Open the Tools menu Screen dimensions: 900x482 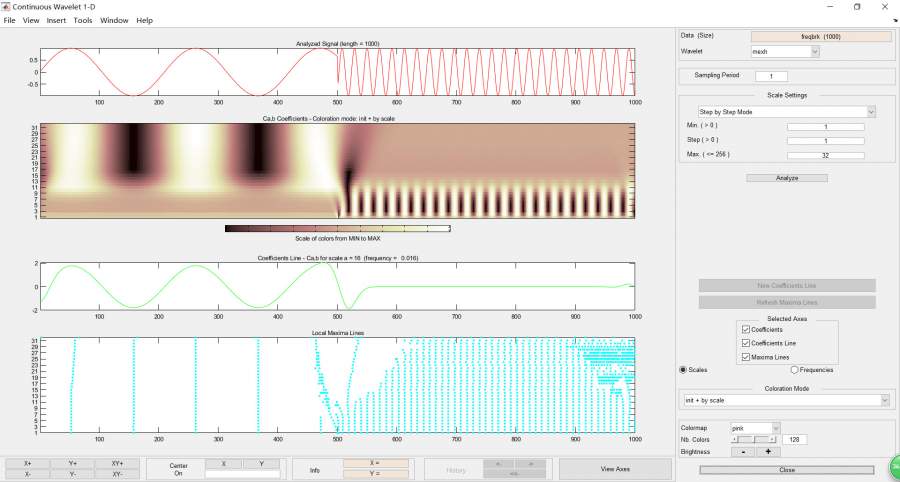pyautogui.click(x=83, y=20)
